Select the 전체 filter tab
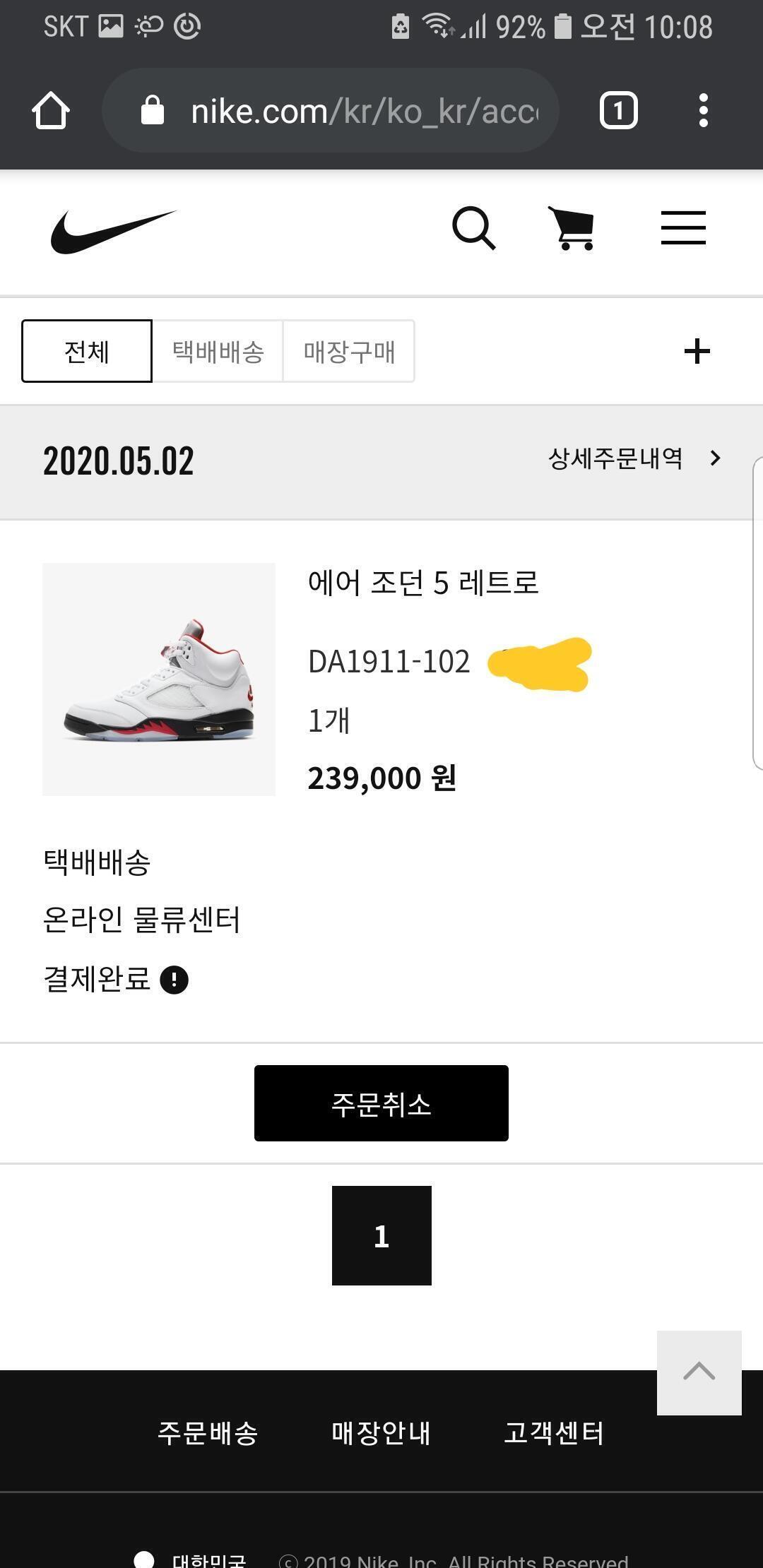Image resolution: width=763 pixels, height=1568 pixels. coord(87,351)
